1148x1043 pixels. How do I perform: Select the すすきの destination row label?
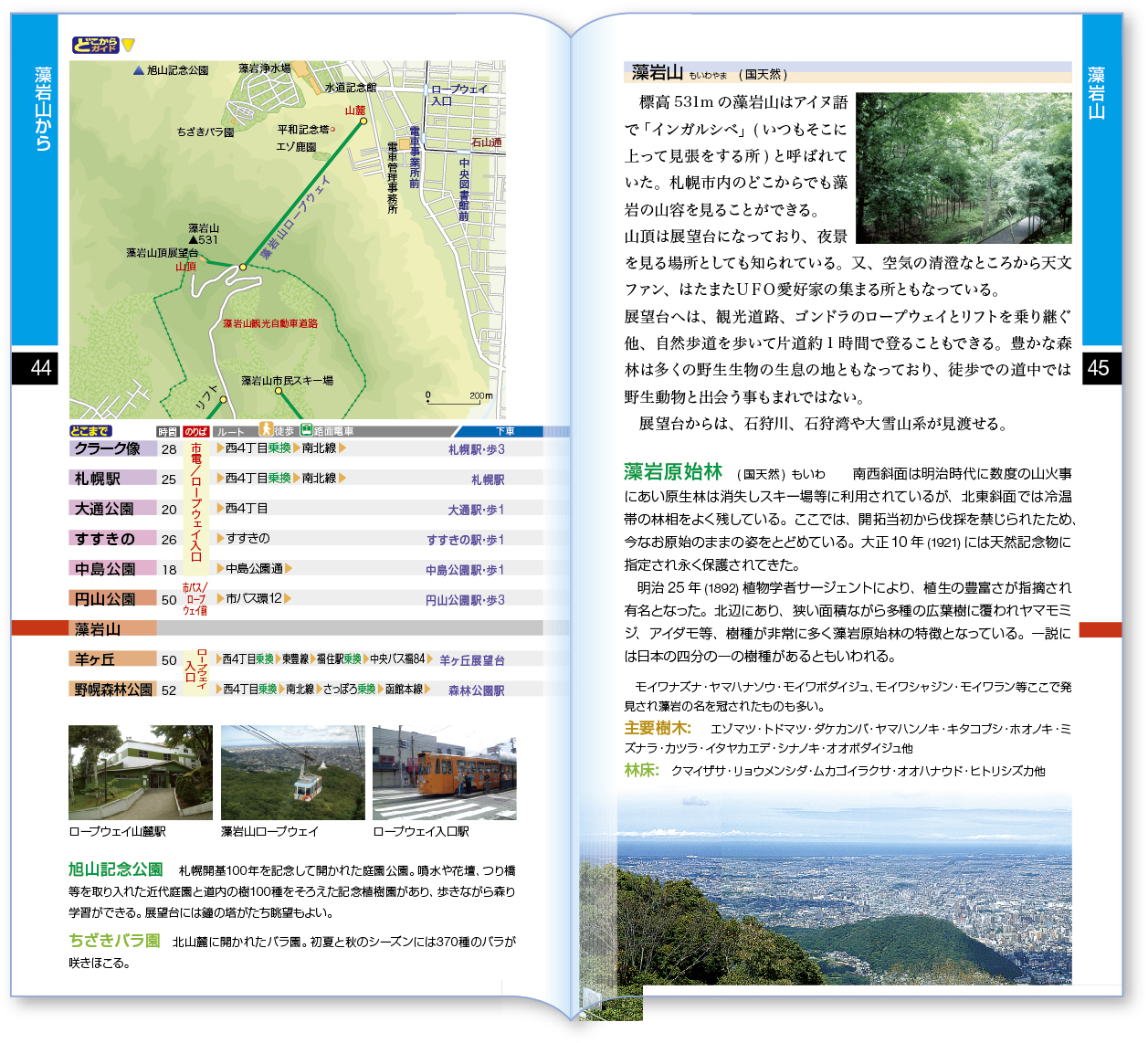click(113, 539)
